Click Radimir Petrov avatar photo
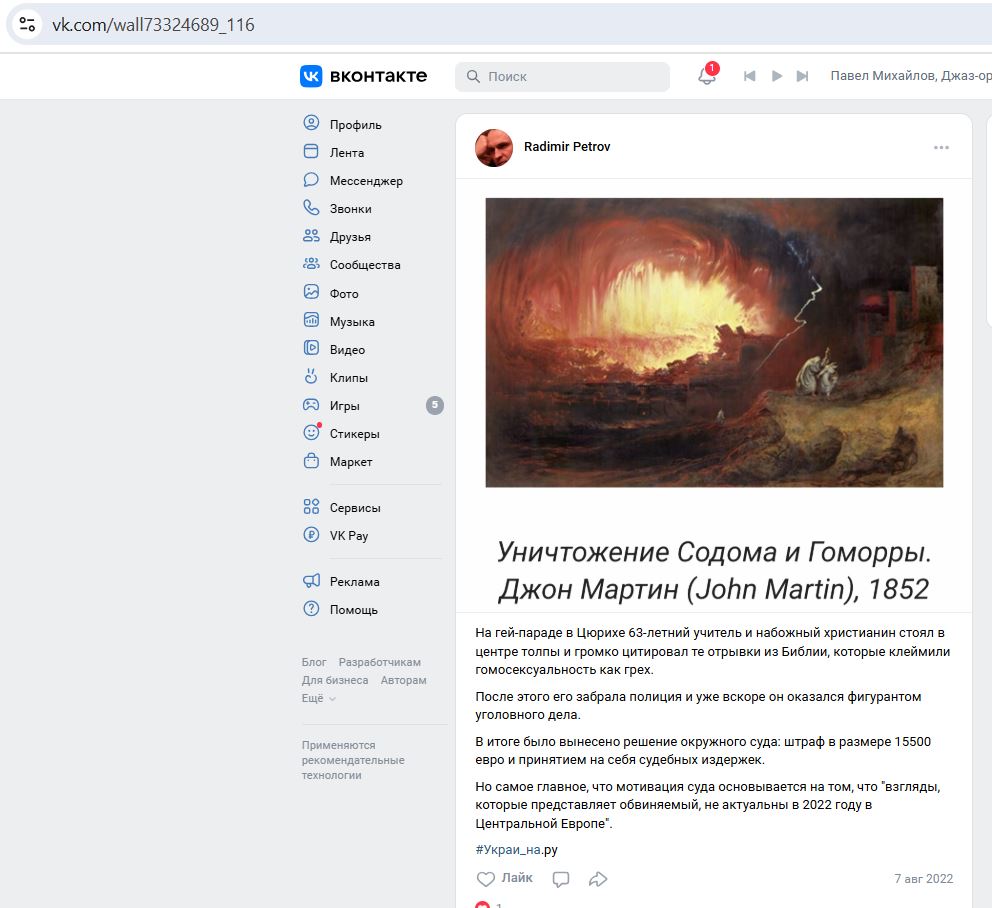 494,148
